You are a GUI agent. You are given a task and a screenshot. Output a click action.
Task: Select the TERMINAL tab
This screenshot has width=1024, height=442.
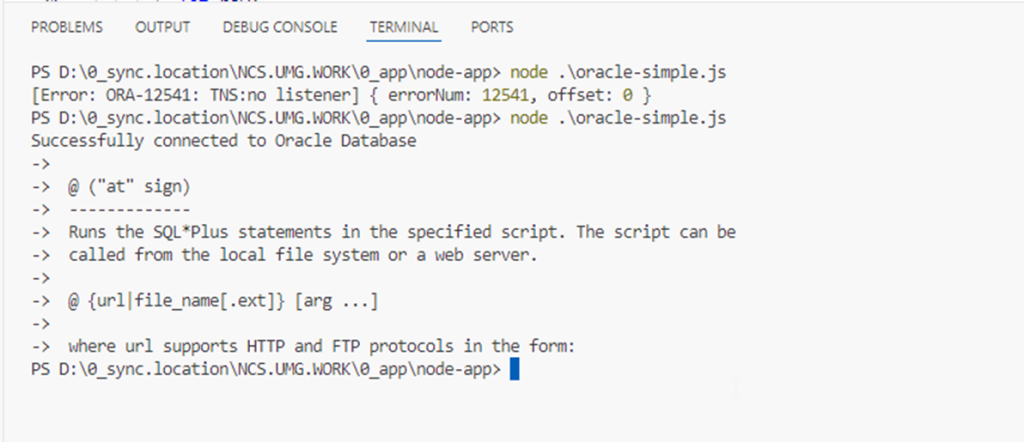coord(404,28)
